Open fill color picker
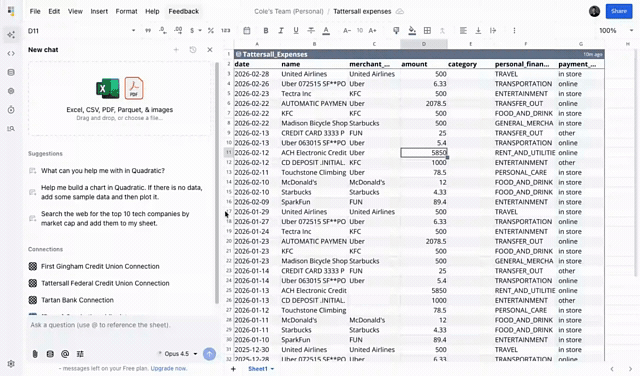 pos(412,31)
